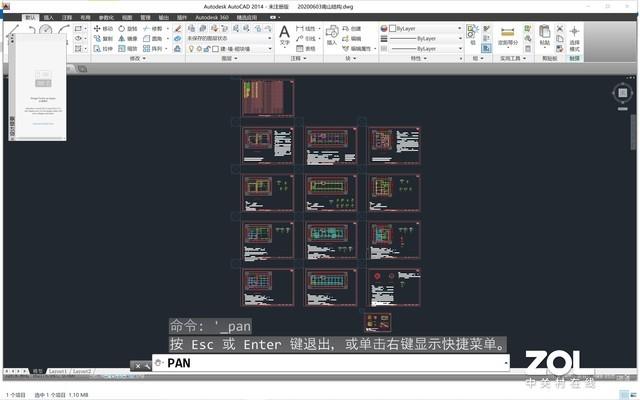Click into the PAN command line field
The image size is (640, 400).
coord(331,363)
